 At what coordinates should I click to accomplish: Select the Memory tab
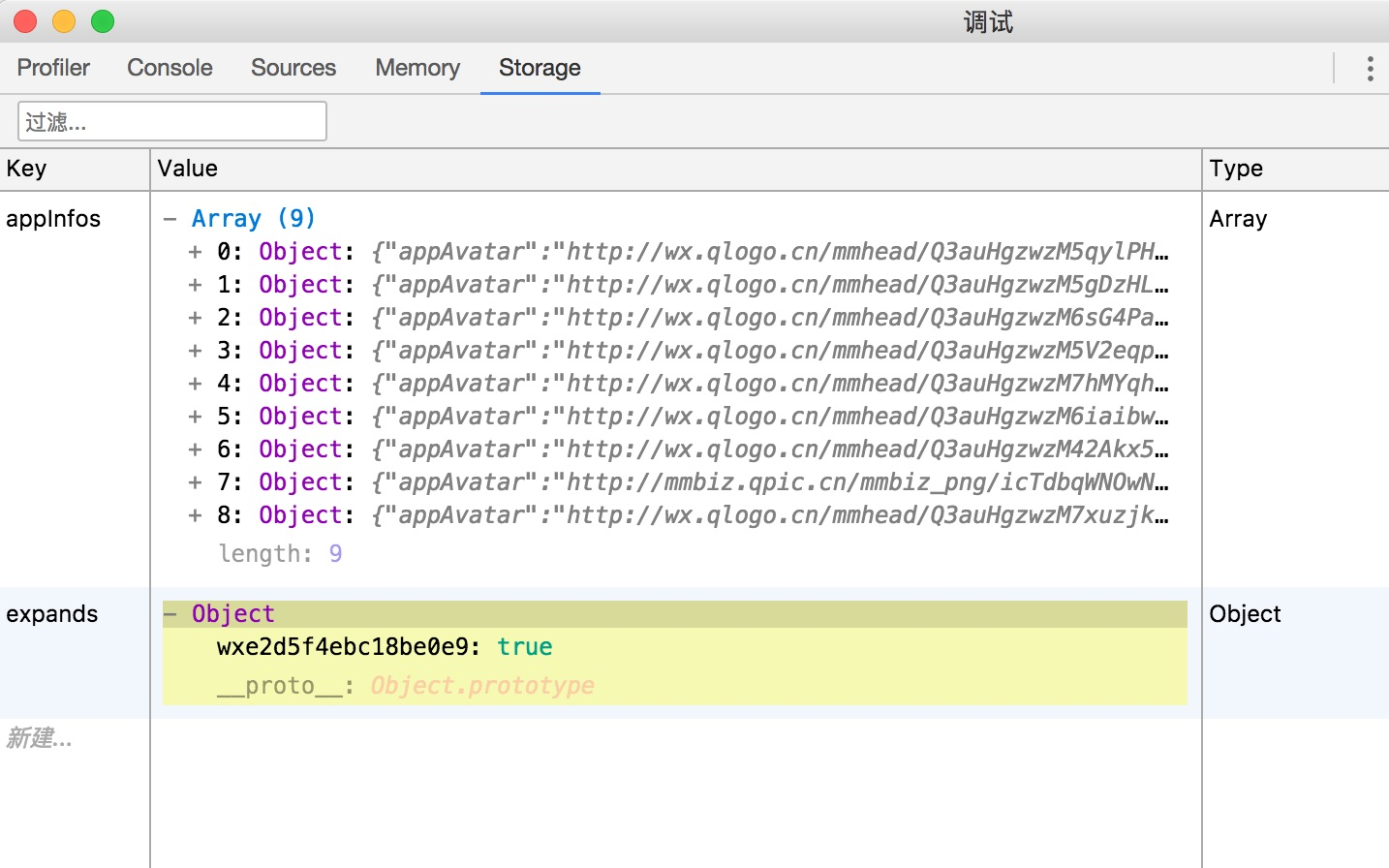tap(417, 68)
